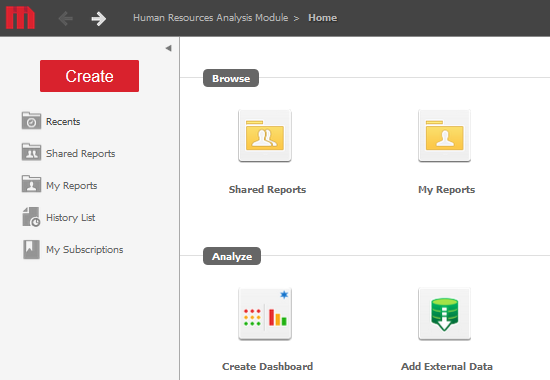Select the Browse section header

click(231, 78)
